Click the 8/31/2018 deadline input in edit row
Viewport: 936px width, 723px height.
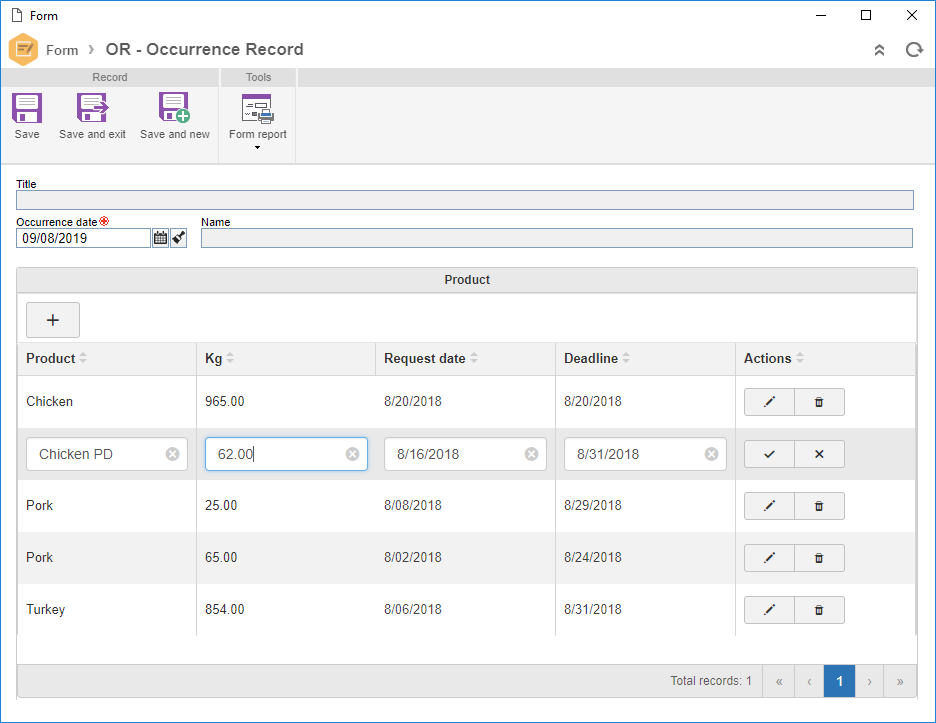[645, 454]
